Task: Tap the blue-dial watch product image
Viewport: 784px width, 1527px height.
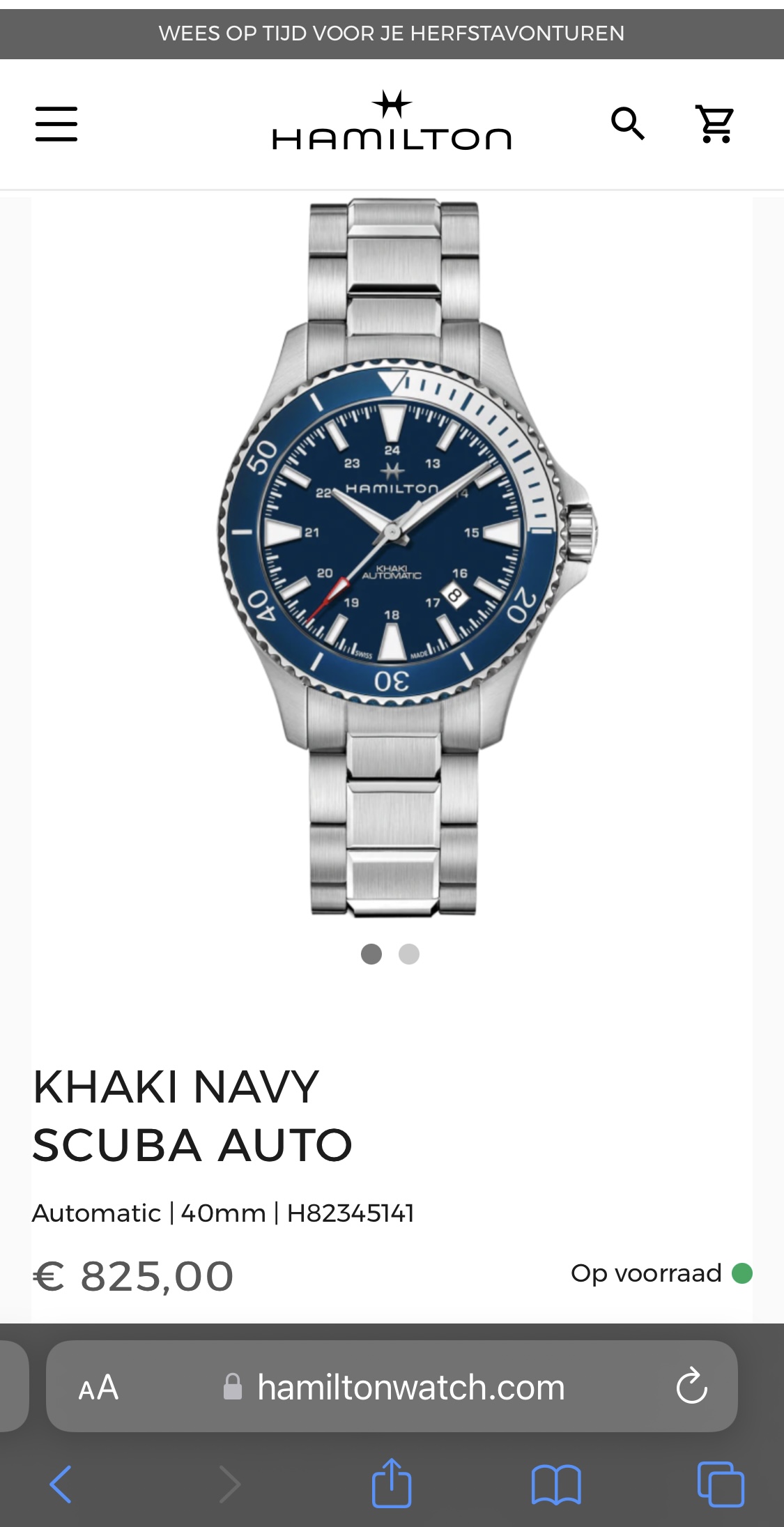Action: (406, 558)
